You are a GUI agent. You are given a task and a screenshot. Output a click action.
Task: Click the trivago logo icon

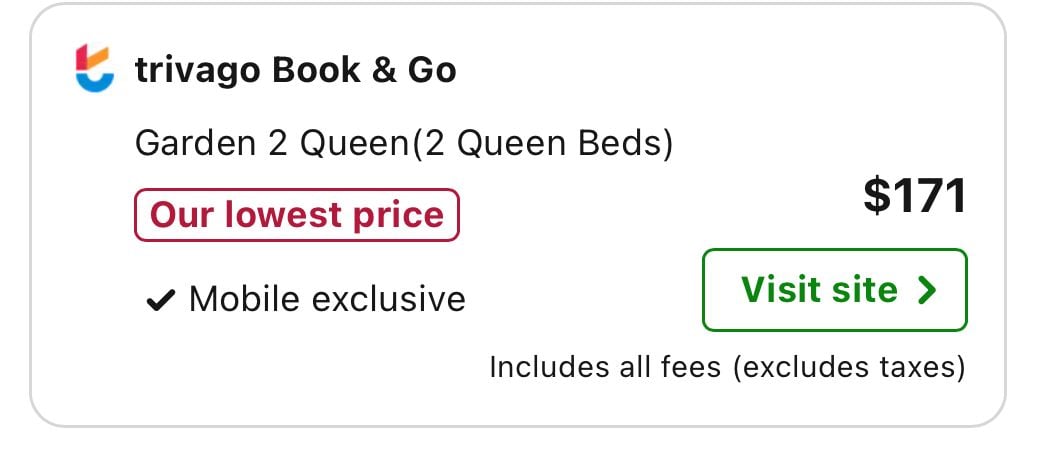tap(95, 69)
